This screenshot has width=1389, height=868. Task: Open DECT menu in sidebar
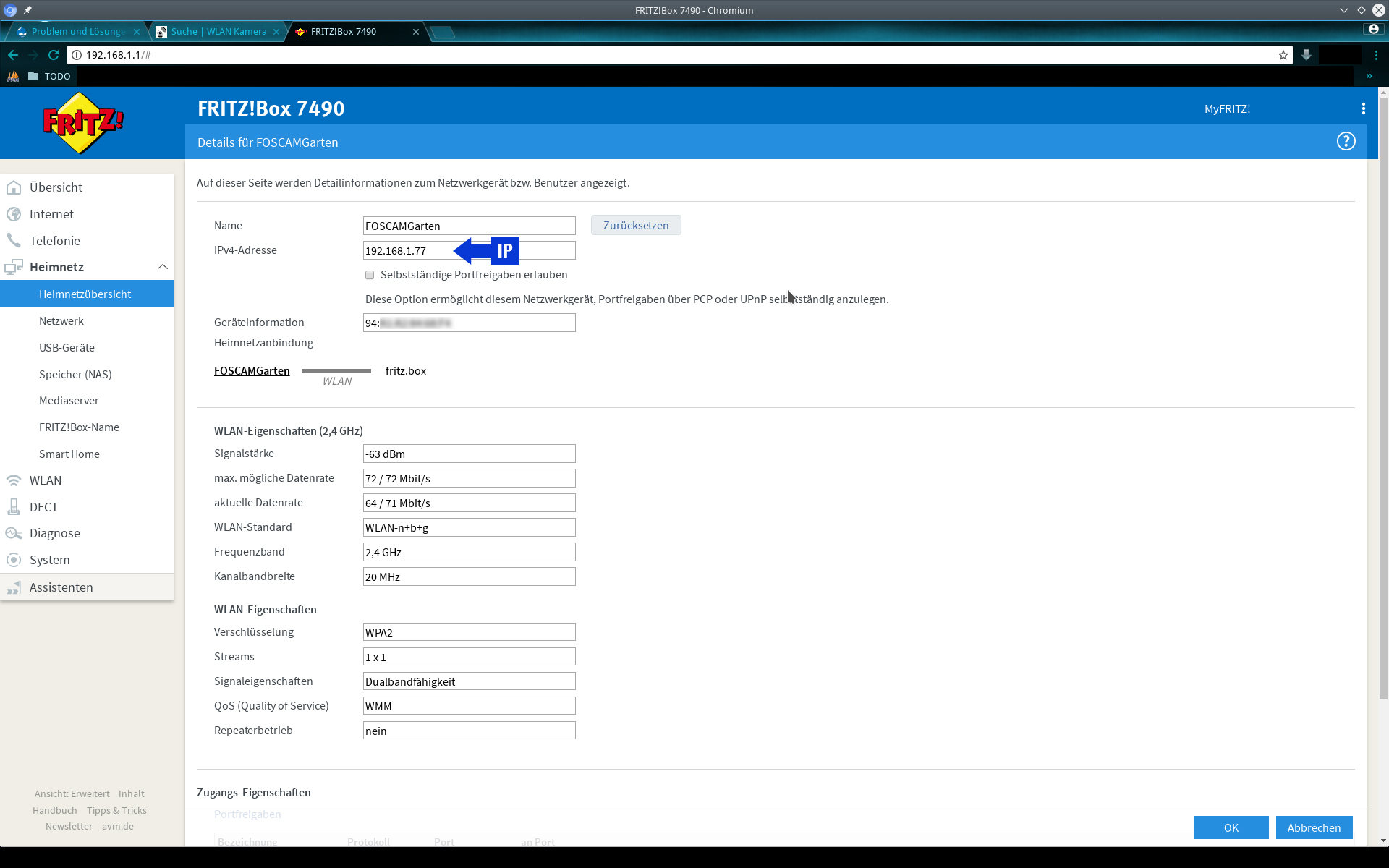pos(87,507)
